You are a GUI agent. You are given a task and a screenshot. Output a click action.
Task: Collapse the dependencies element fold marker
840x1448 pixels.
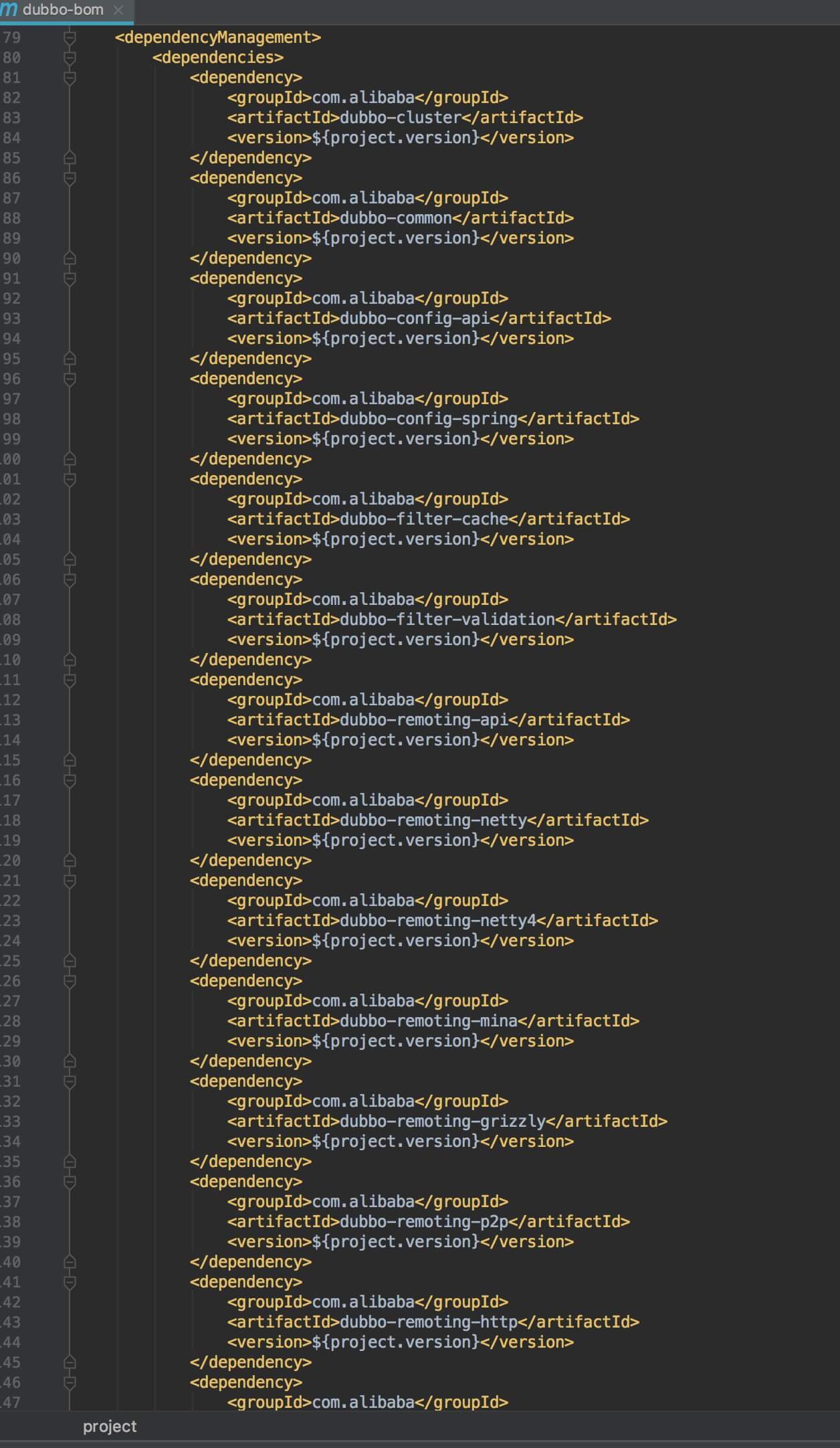point(70,58)
